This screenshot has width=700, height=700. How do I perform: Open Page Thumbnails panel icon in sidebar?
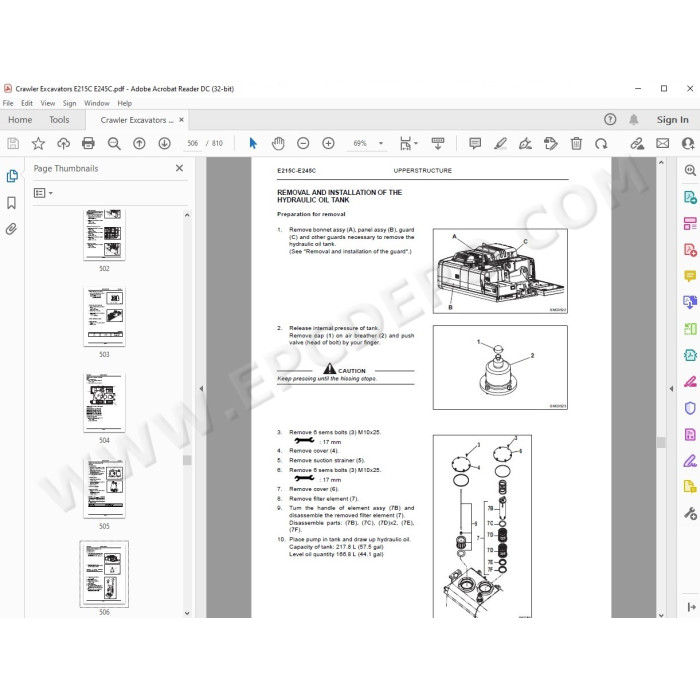click(x=12, y=176)
